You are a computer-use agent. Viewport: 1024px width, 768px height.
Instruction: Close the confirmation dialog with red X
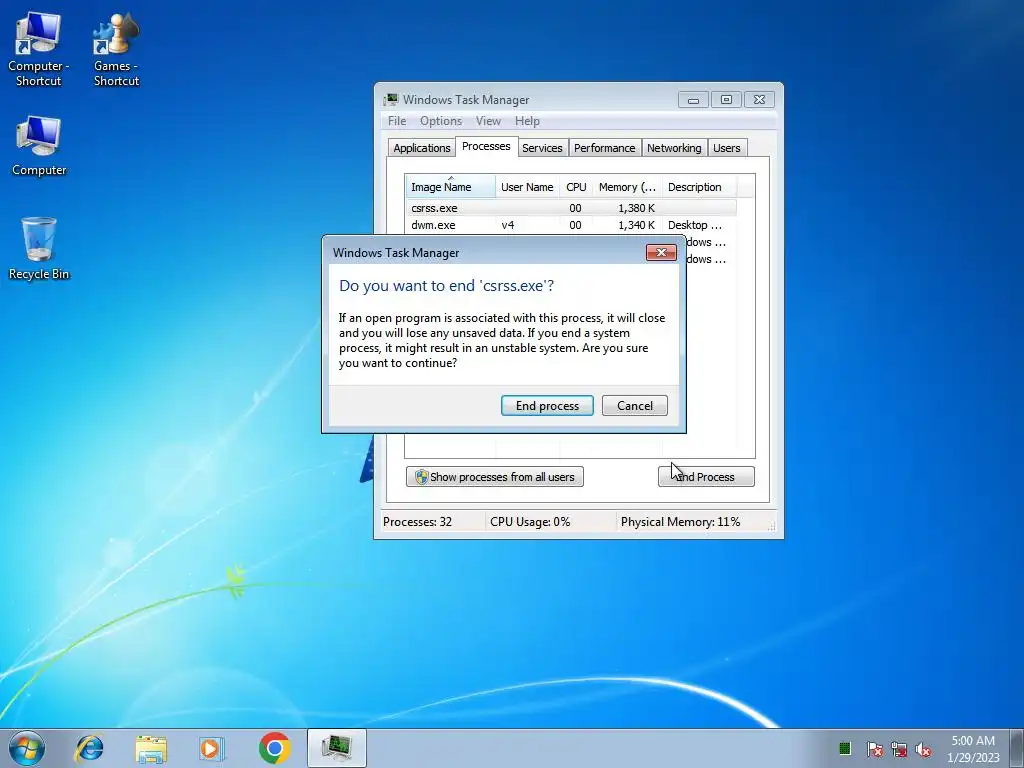coord(661,252)
